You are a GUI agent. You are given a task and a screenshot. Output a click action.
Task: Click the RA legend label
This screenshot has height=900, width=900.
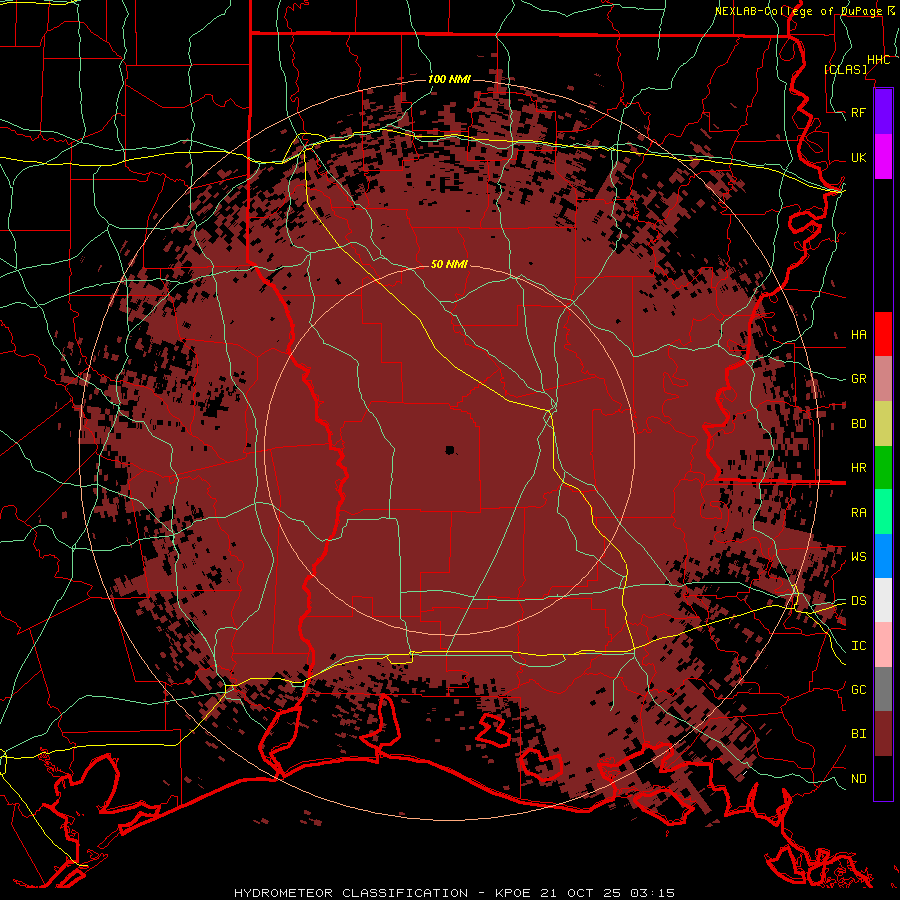point(859,513)
